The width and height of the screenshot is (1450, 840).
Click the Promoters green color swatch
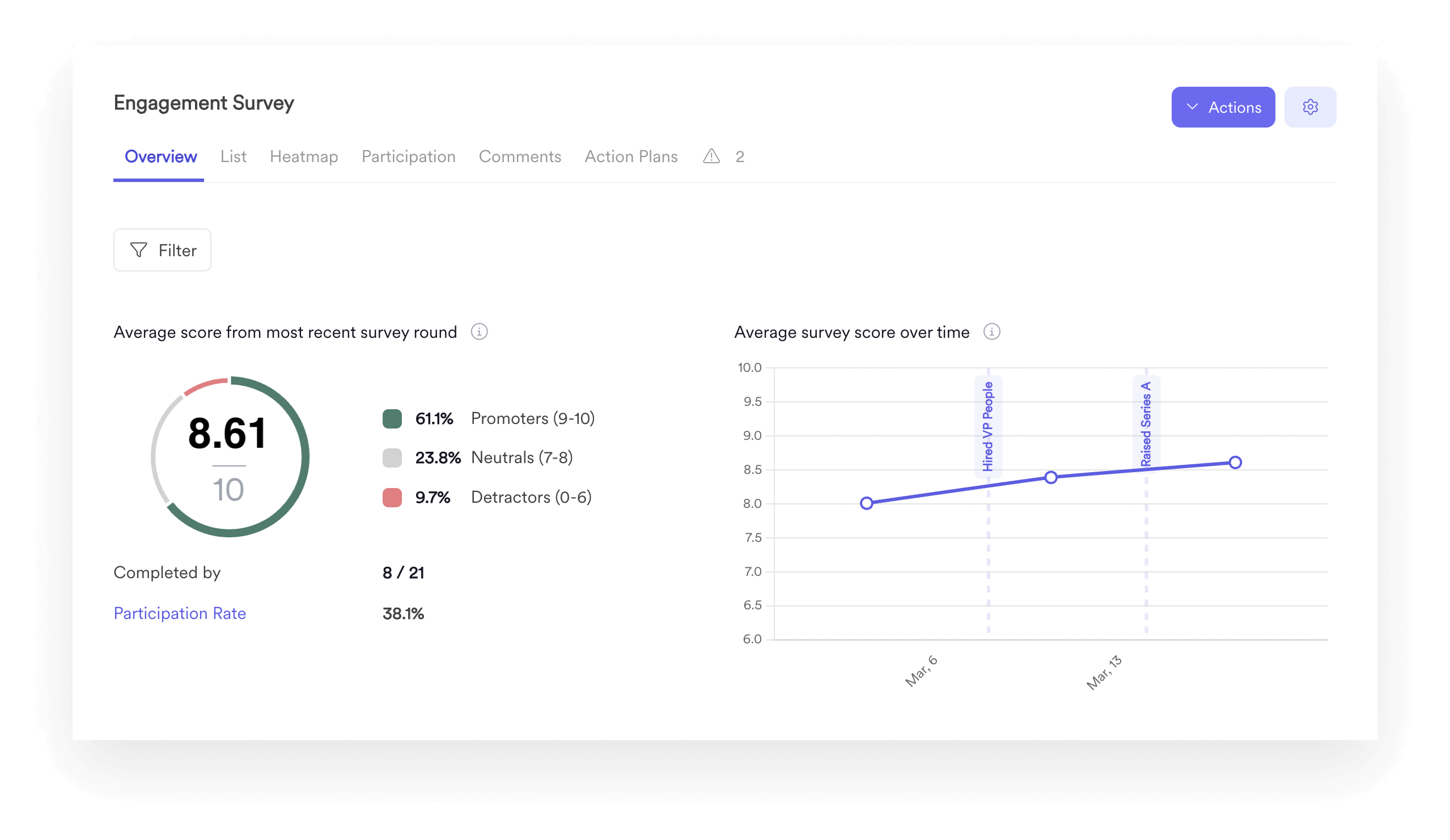pos(391,418)
